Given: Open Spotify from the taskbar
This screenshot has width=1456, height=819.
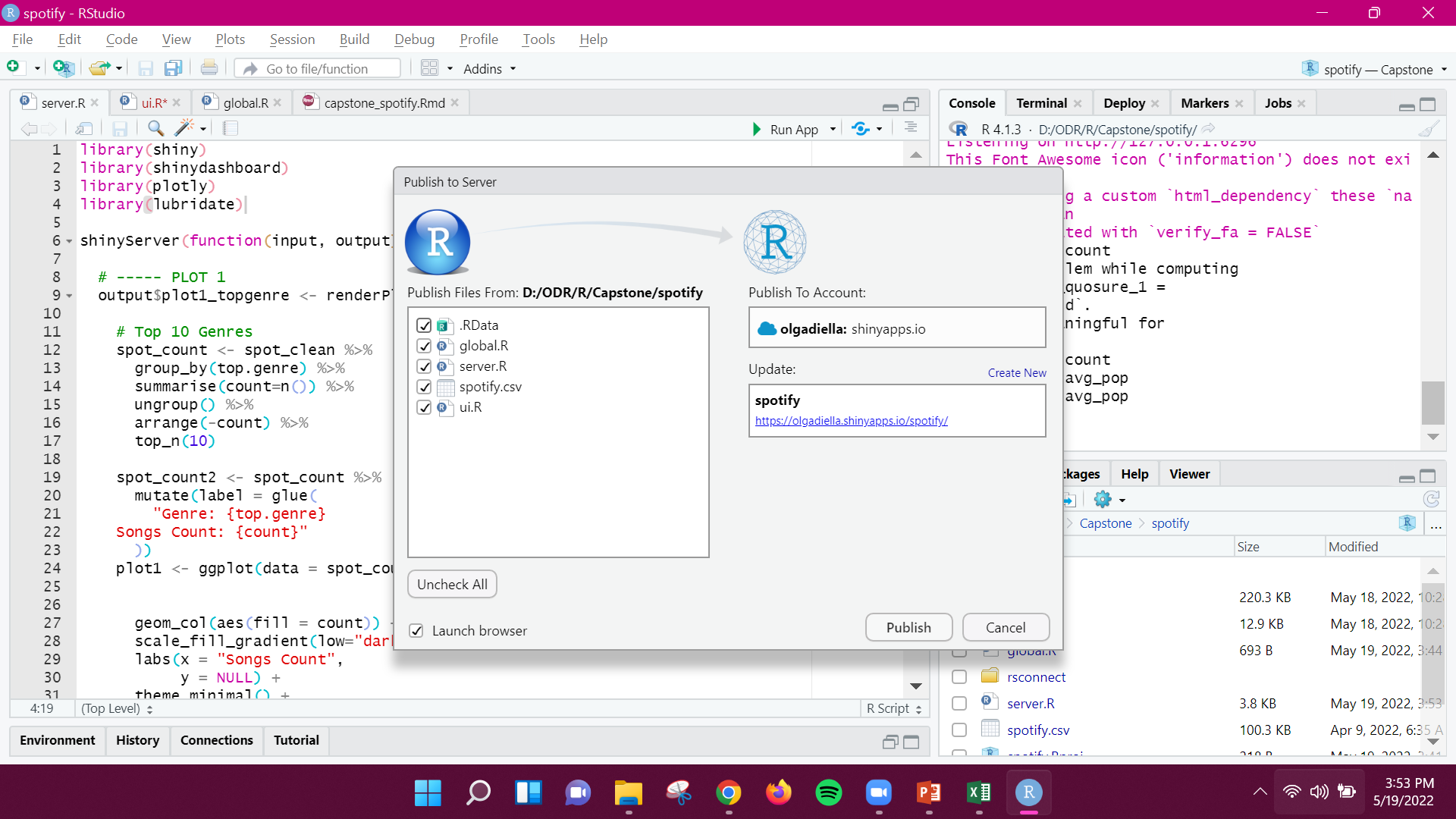Looking at the screenshot, I should (x=828, y=792).
